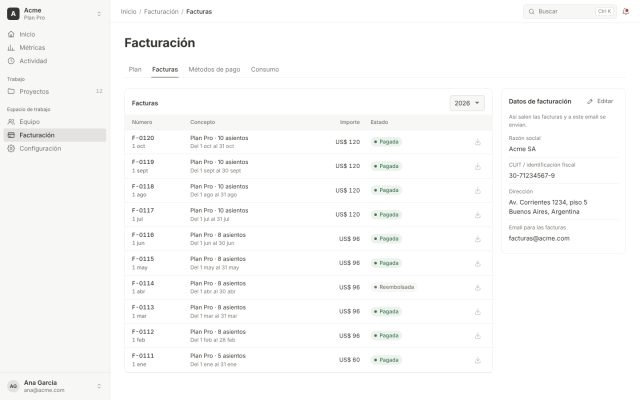Click facturas@acme.com email
The width and height of the screenshot is (640, 400).
pyautogui.click(x=539, y=238)
